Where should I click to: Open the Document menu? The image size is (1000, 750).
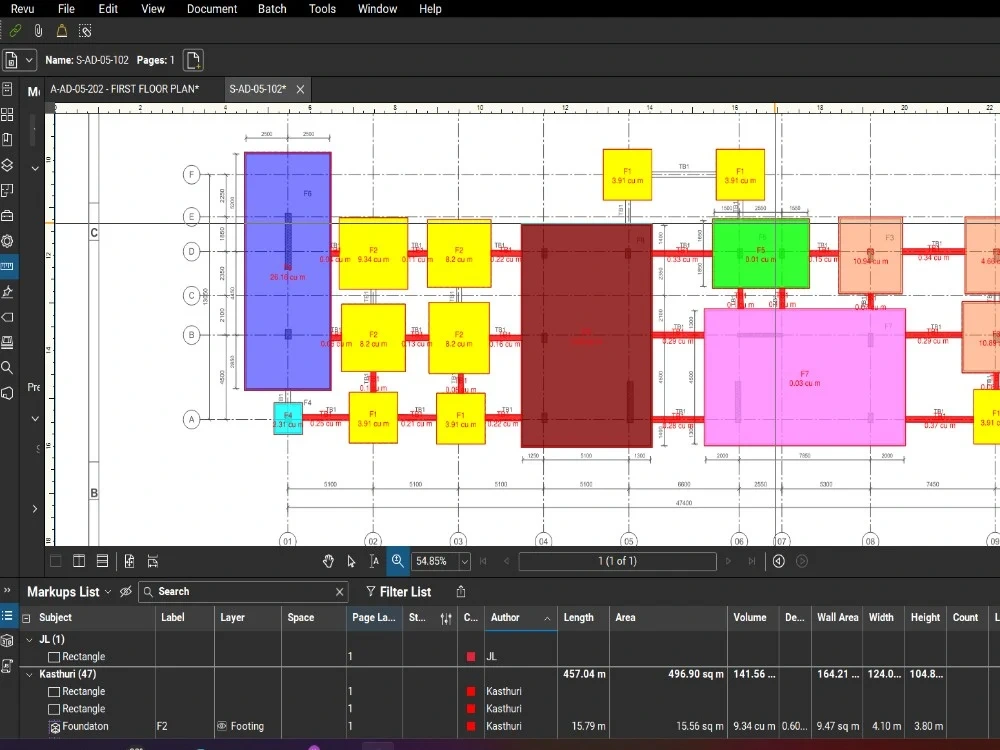click(212, 9)
